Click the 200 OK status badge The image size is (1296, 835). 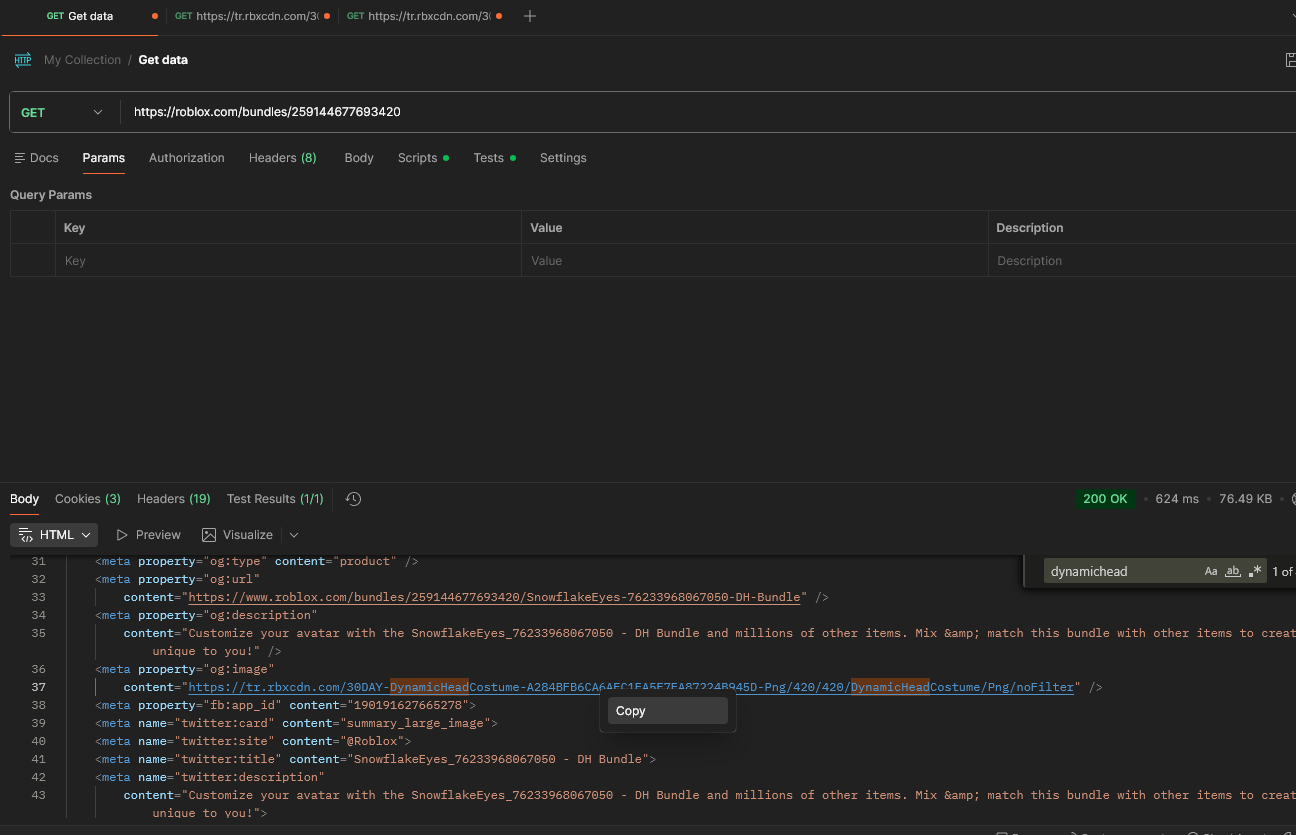coord(1105,499)
